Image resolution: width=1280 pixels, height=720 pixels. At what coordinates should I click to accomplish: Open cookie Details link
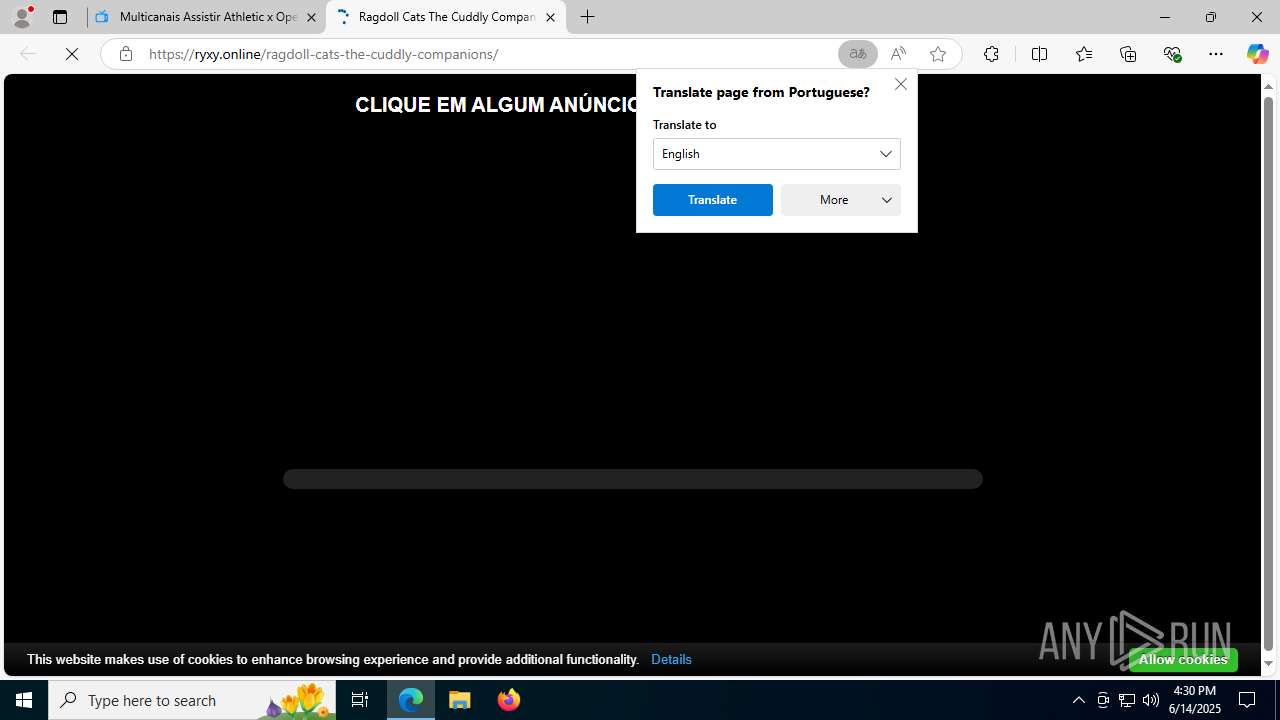[671, 659]
